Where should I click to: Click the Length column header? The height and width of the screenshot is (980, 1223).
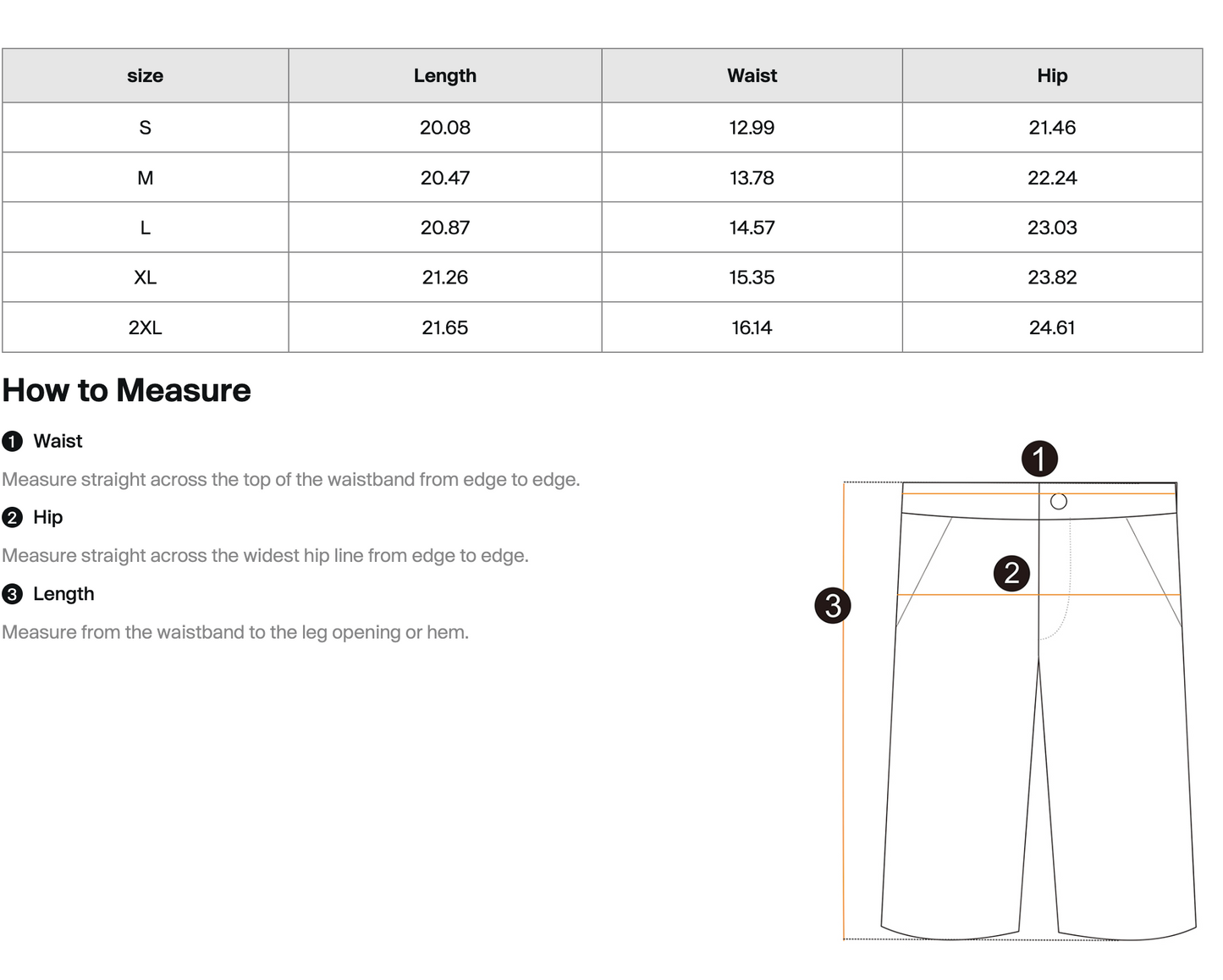[445, 75]
